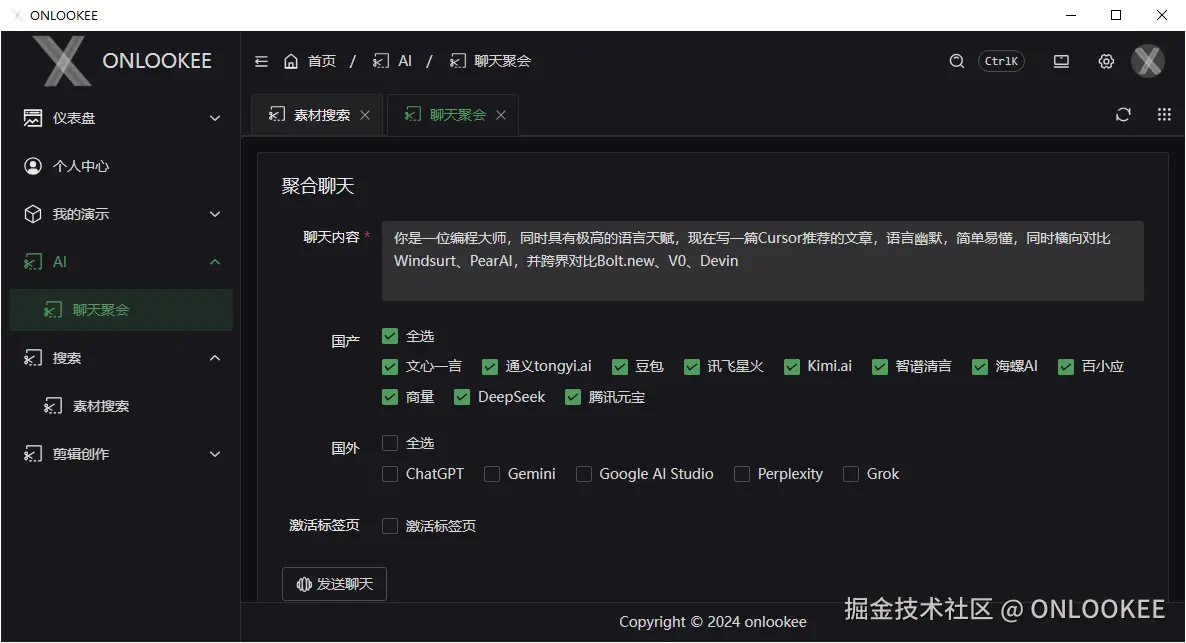Click the search magnifier icon in header
The height and width of the screenshot is (643, 1186).
click(957, 61)
